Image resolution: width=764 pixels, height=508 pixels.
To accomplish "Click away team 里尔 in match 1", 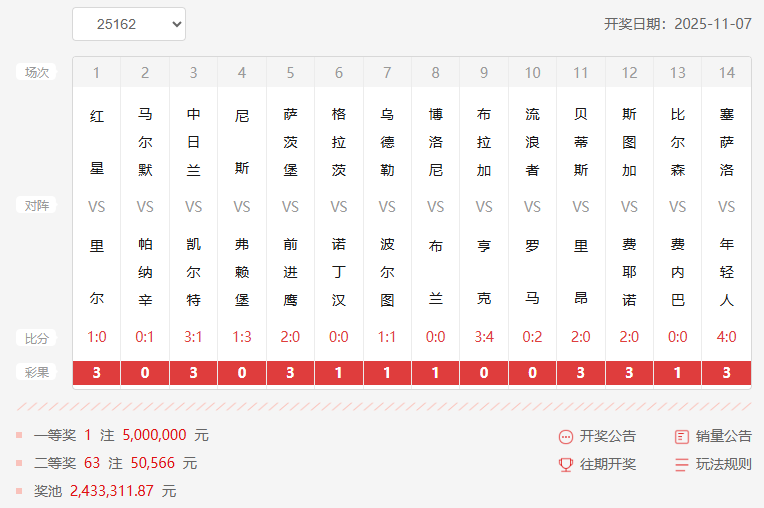I will pyautogui.click(x=96, y=272).
